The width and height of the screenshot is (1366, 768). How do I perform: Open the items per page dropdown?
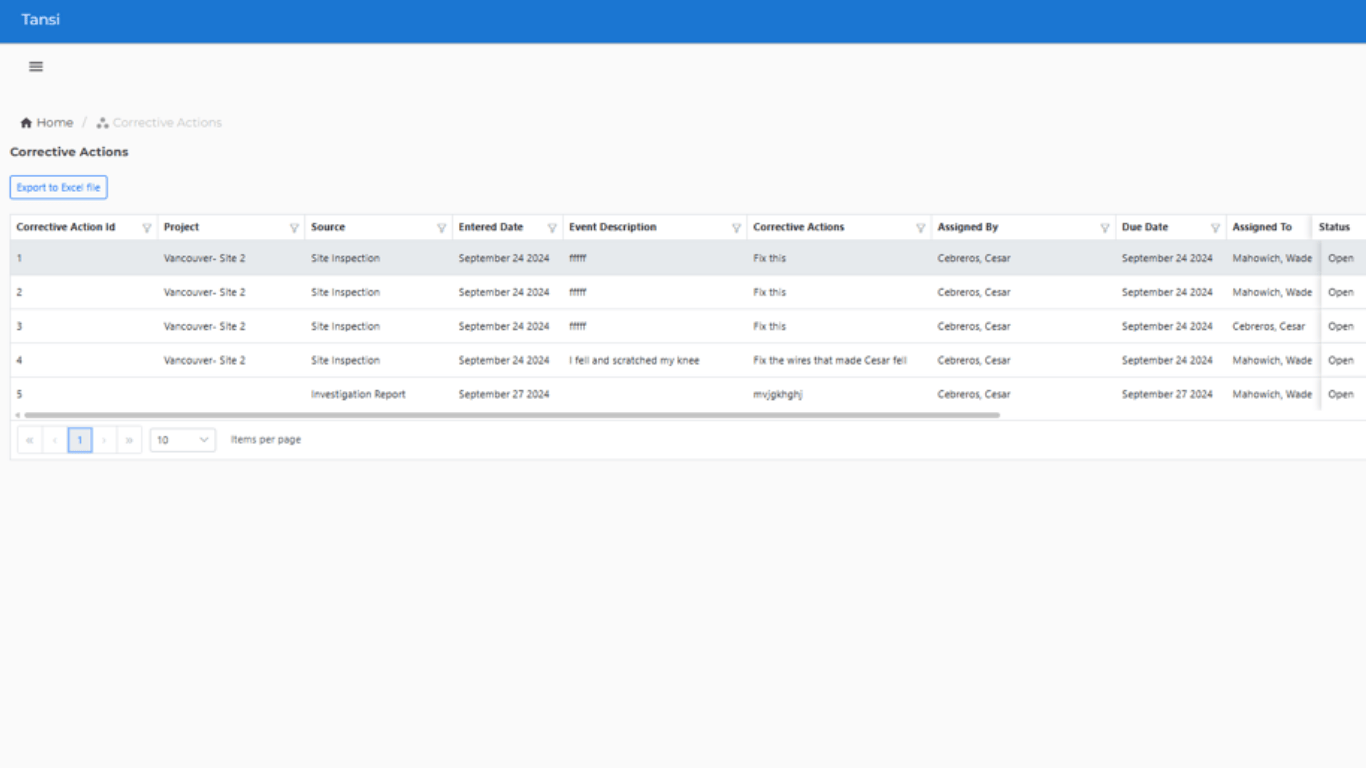point(183,439)
